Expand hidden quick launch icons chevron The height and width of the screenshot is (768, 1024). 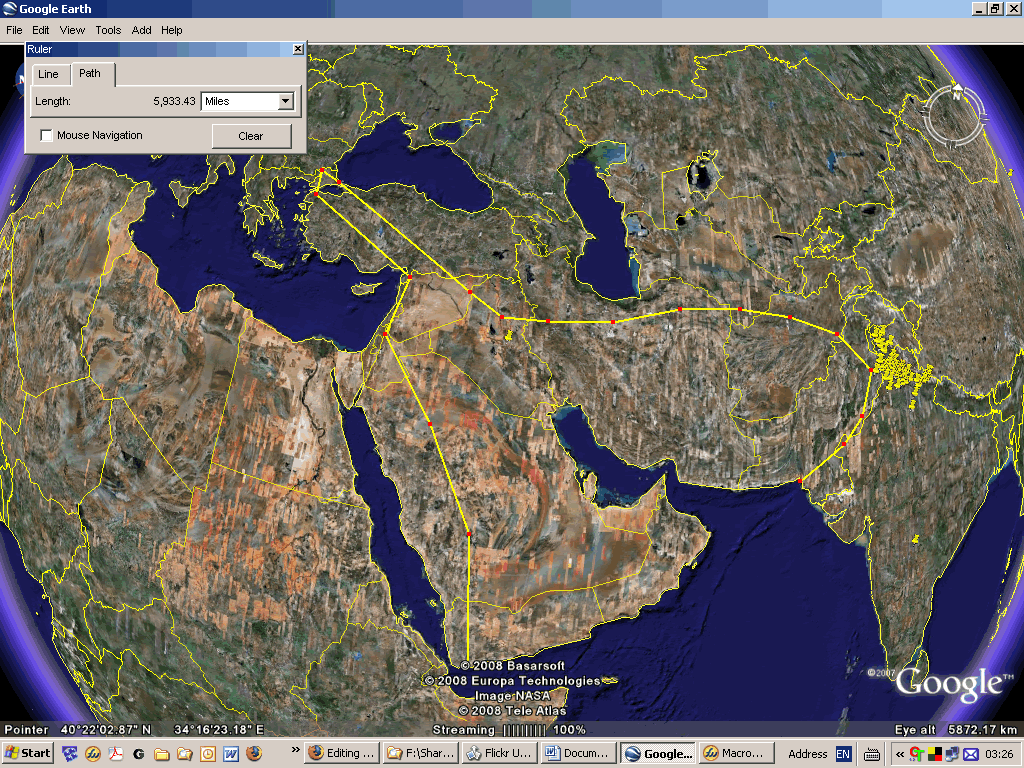[295, 750]
